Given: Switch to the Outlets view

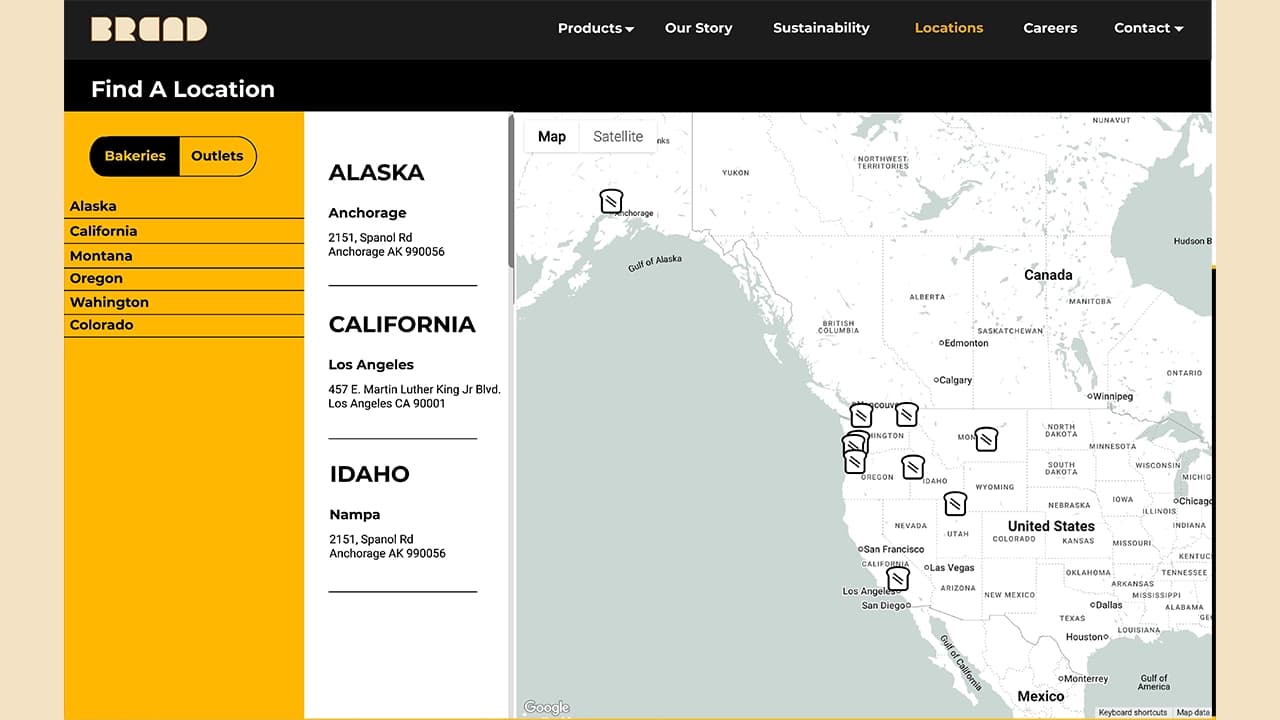Looking at the screenshot, I should coord(216,156).
